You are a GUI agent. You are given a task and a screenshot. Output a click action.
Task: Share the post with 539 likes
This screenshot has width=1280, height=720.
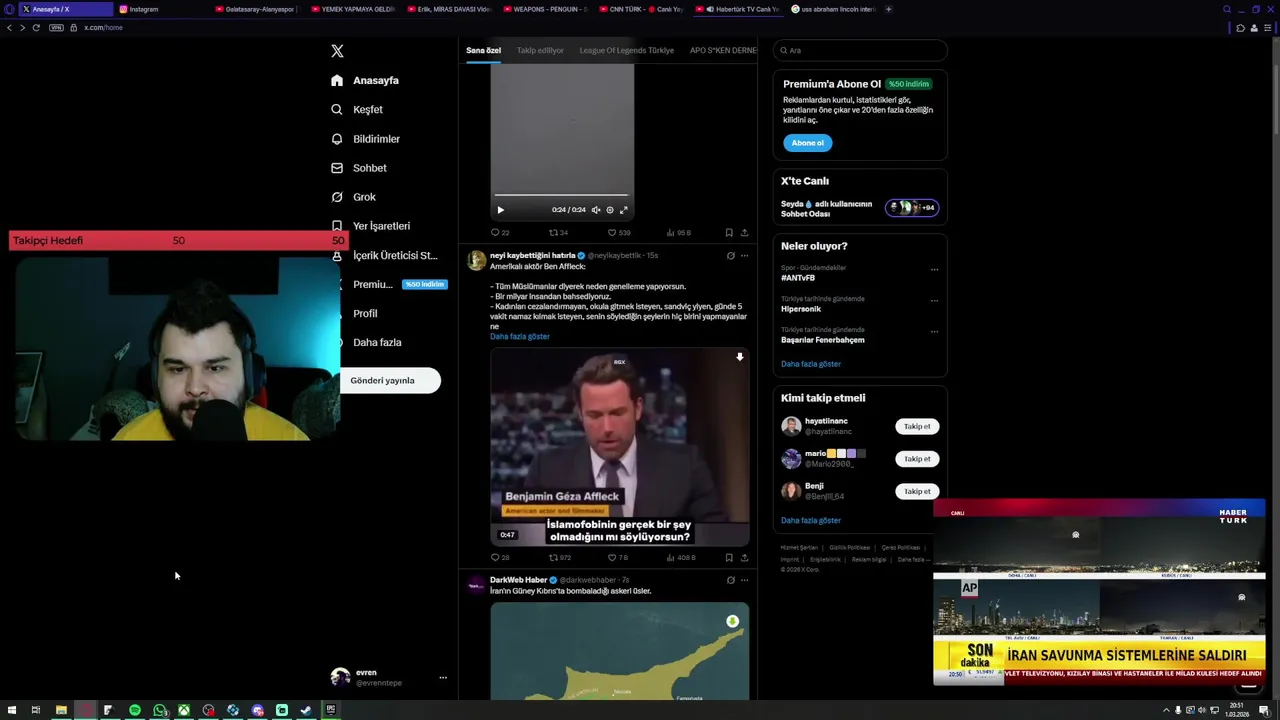tap(744, 233)
